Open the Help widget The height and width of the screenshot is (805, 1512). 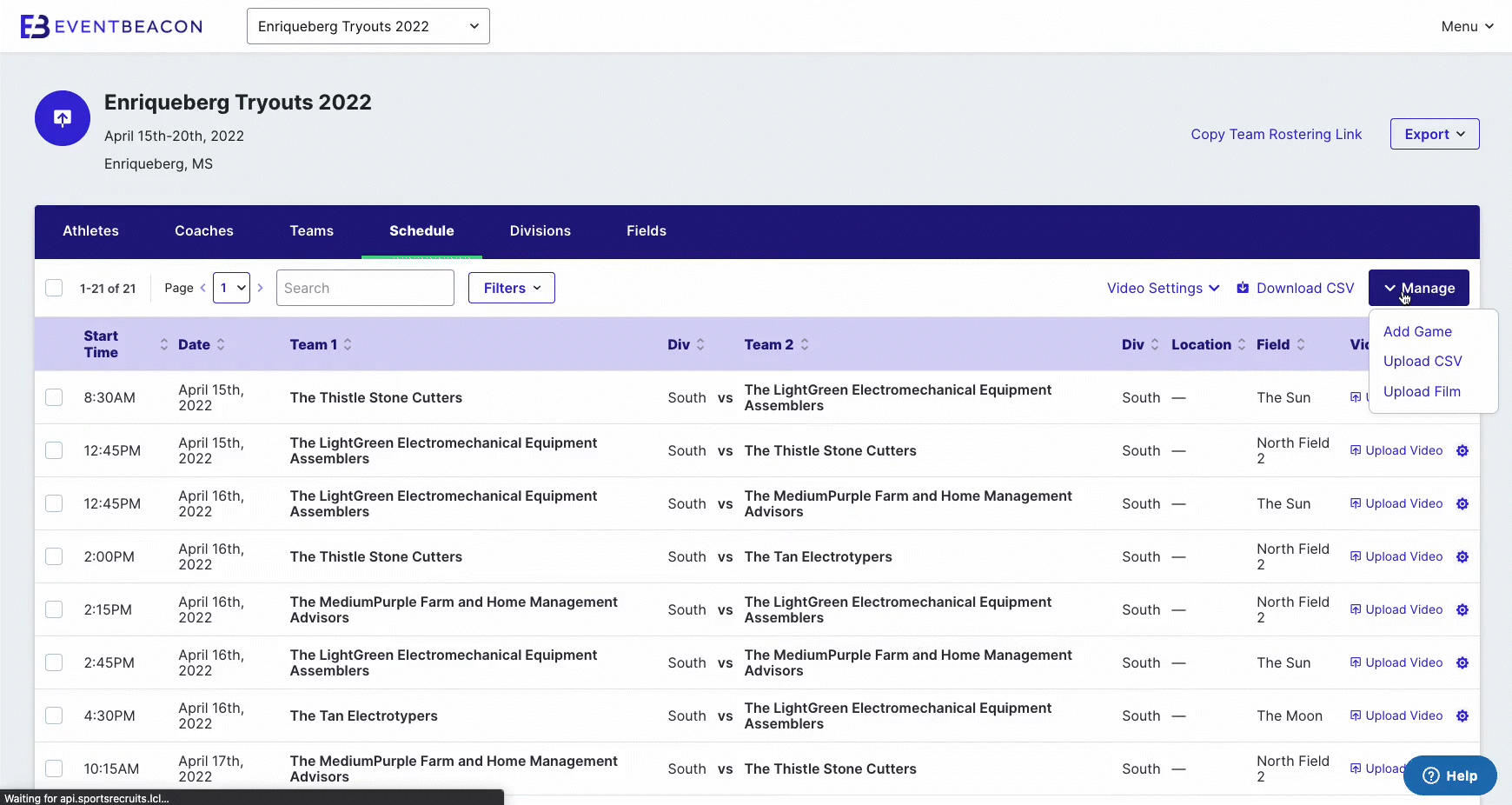tap(1450, 775)
